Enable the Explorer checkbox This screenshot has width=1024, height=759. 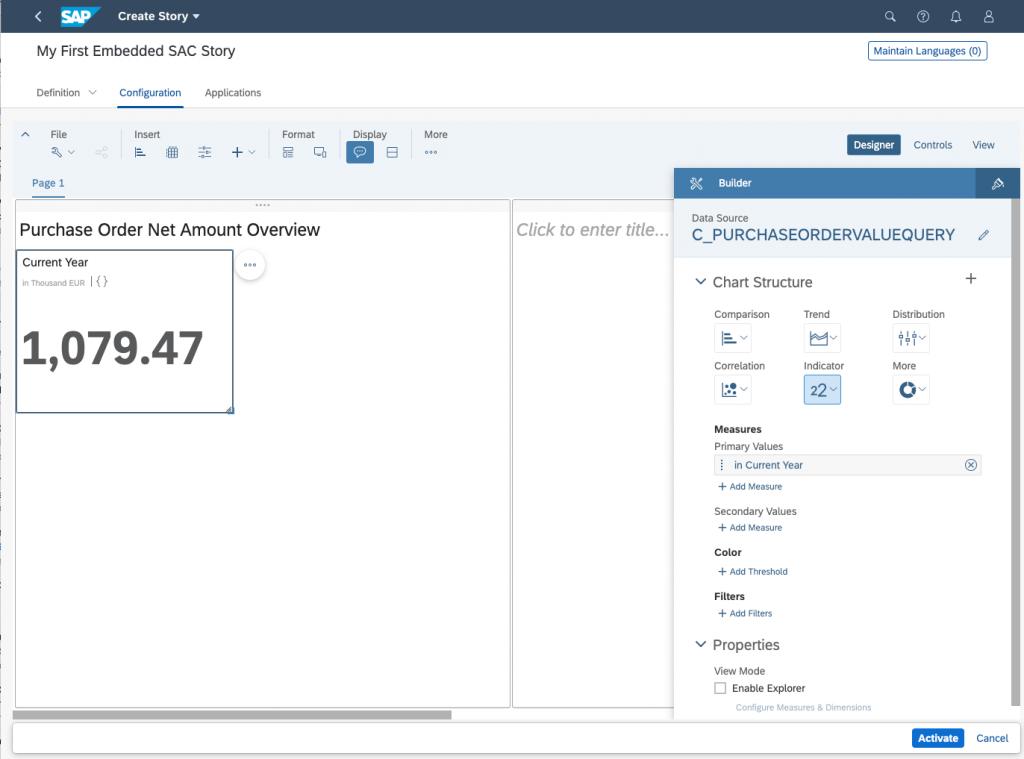[x=720, y=688]
